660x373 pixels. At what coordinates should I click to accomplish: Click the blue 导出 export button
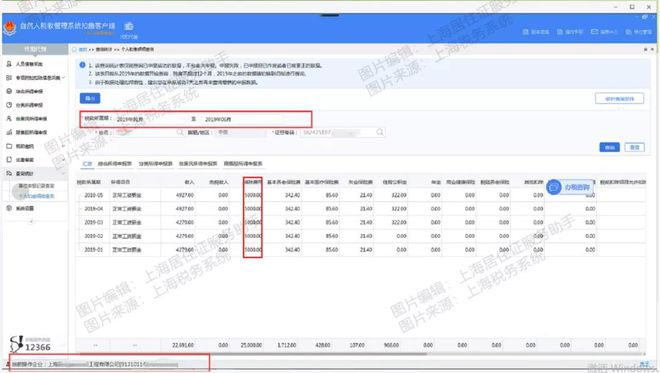tap(90, 99)
